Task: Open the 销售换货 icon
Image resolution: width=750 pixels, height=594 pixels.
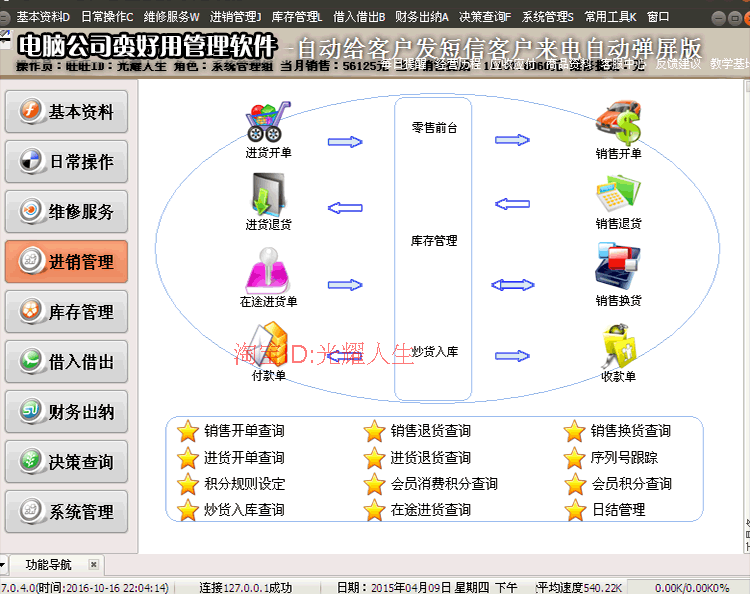Action: click(618, 266)
